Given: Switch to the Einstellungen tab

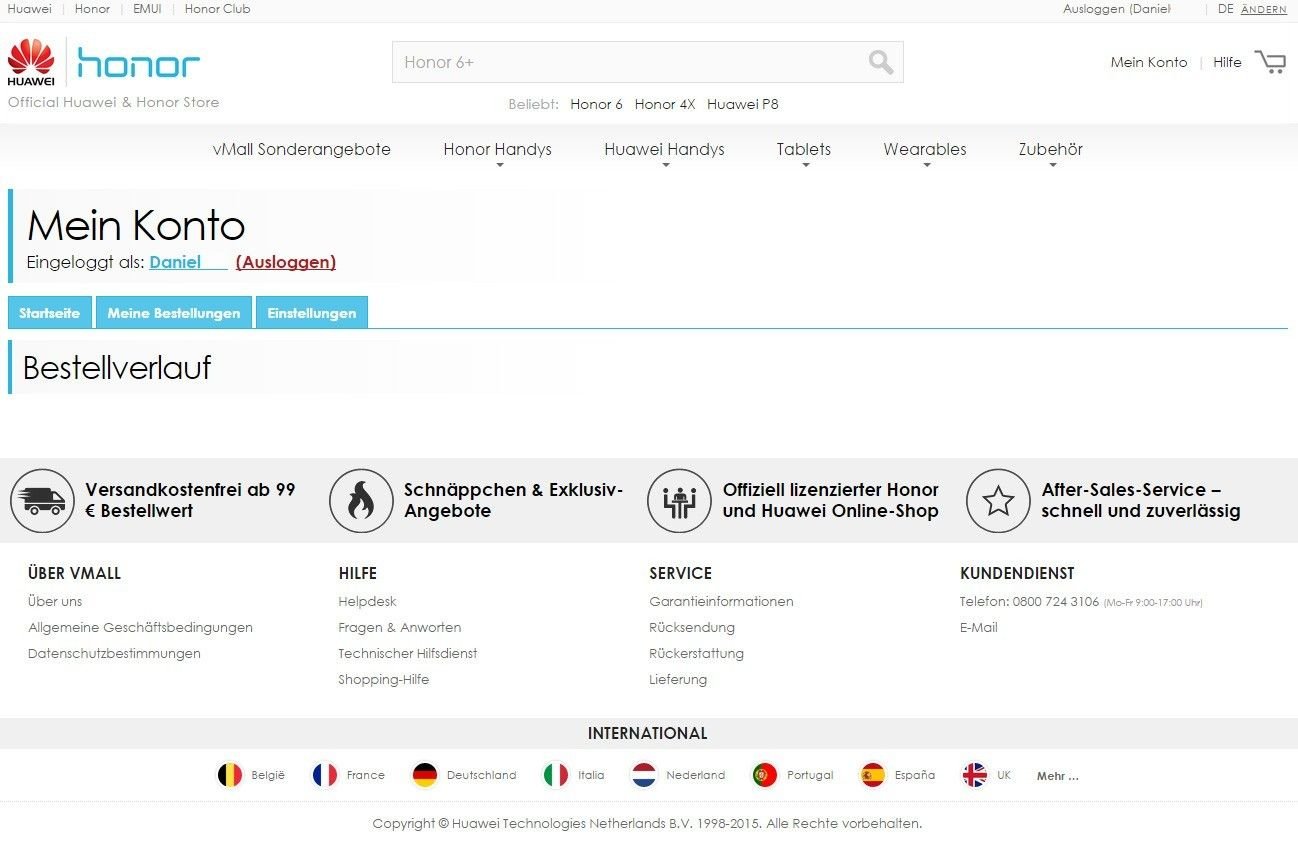Looking at the screenshot, I should point(312,313).
